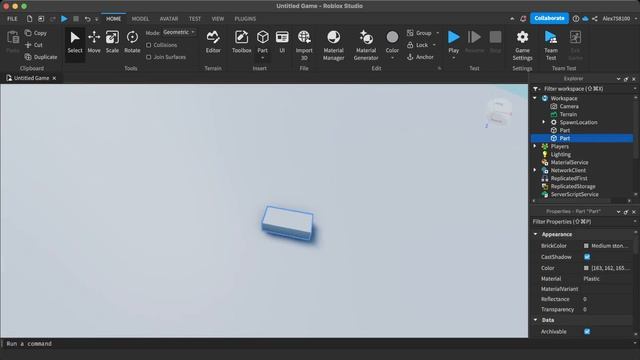Click the help question mark icon
Screen dimensions: 640x360
pos(576,19)
